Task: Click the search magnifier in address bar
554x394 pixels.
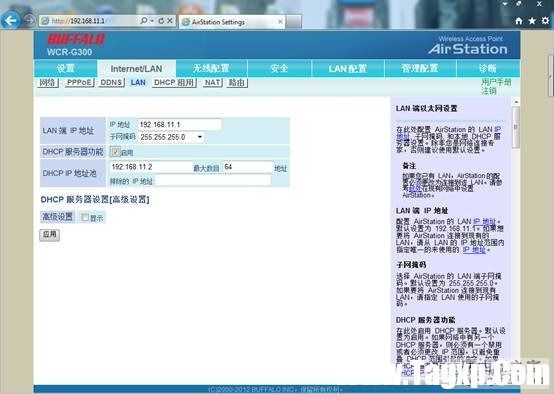Action: click(x=144, y=21)
